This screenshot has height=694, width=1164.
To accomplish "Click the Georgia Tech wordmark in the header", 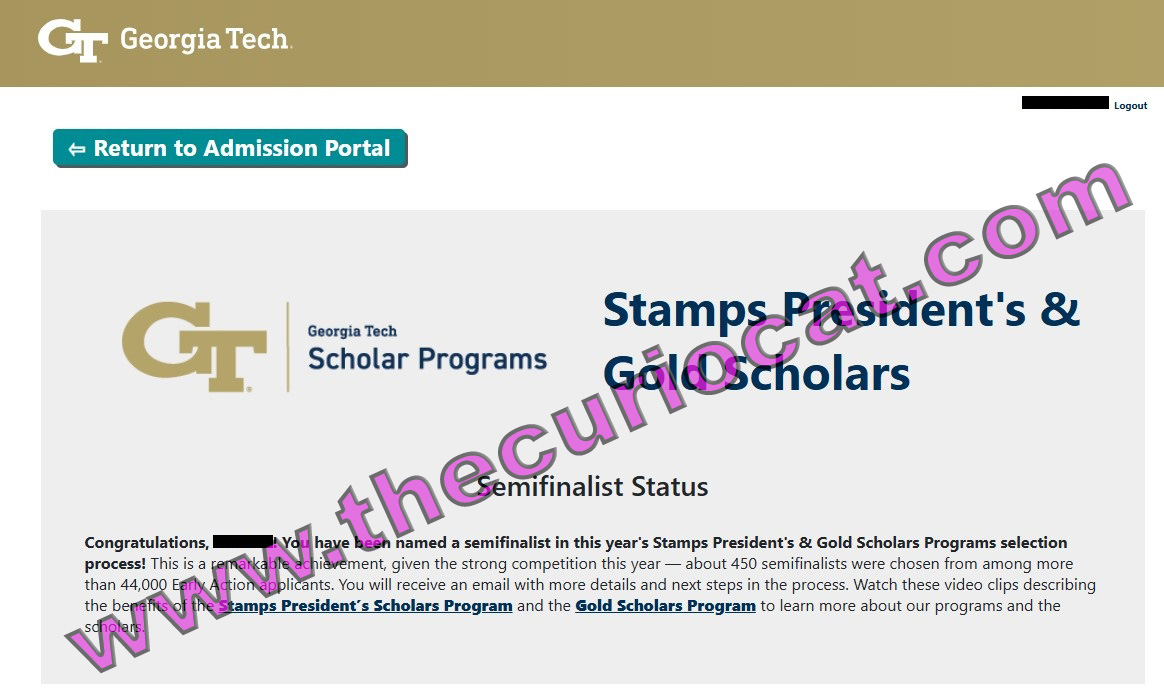I will [x=206, y=39].
